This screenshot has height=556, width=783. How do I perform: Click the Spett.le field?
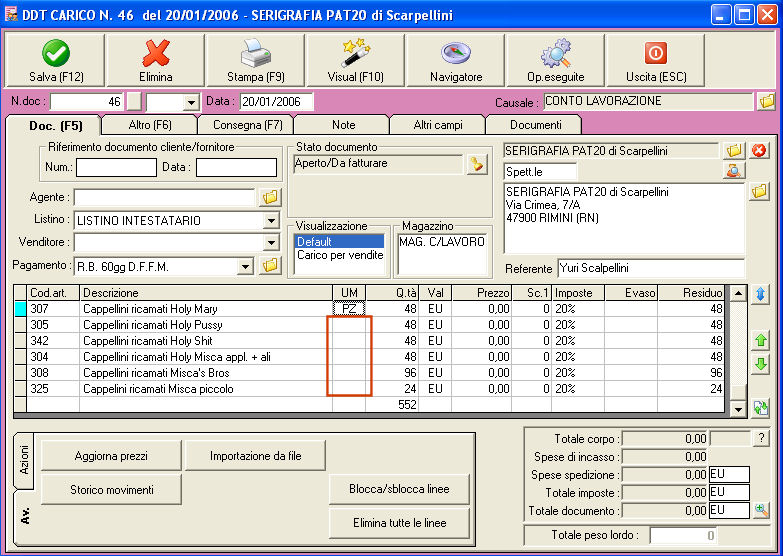tap(540, 172)
